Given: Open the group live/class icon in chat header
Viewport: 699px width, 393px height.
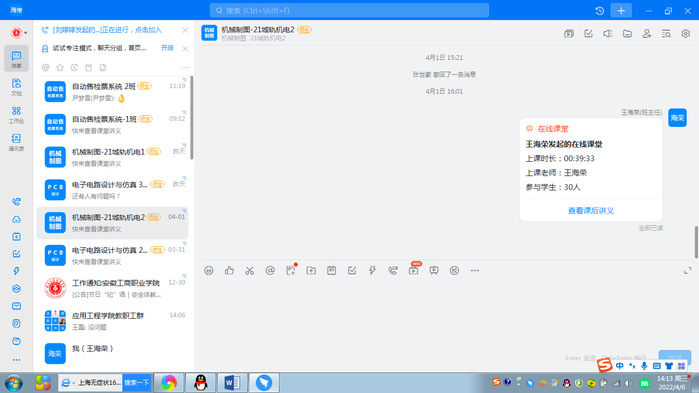Looking at the screenshot, I should tap(569, 33).
